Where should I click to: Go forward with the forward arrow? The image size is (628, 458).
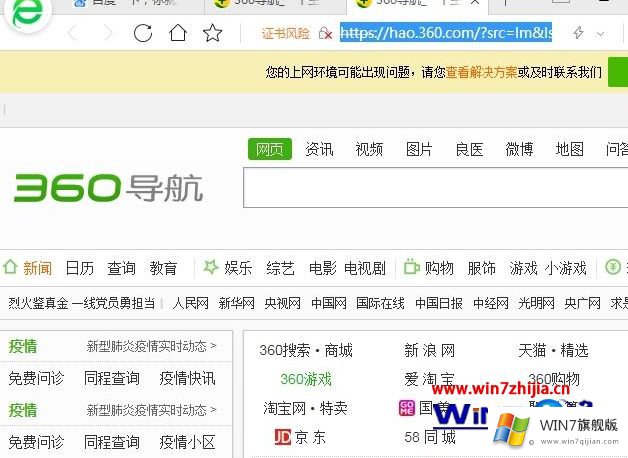click(x=107, y=33)
